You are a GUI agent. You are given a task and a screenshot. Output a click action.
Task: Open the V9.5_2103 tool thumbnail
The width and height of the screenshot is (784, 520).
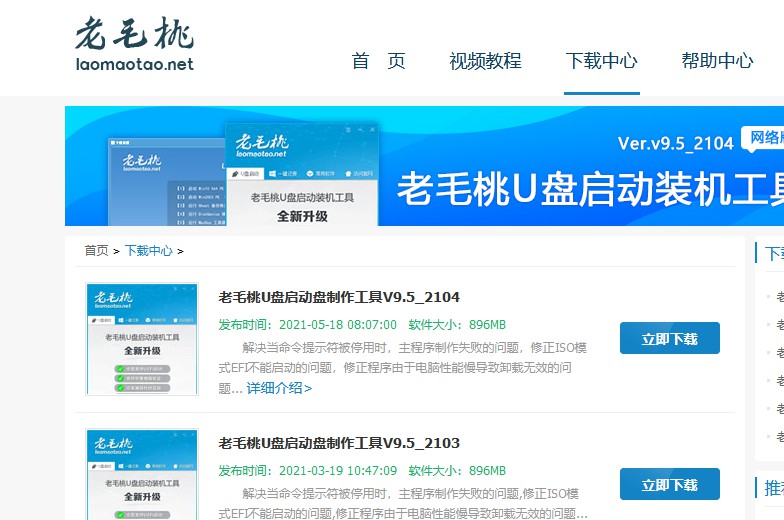pyautogui.click(x=142, y=474)
